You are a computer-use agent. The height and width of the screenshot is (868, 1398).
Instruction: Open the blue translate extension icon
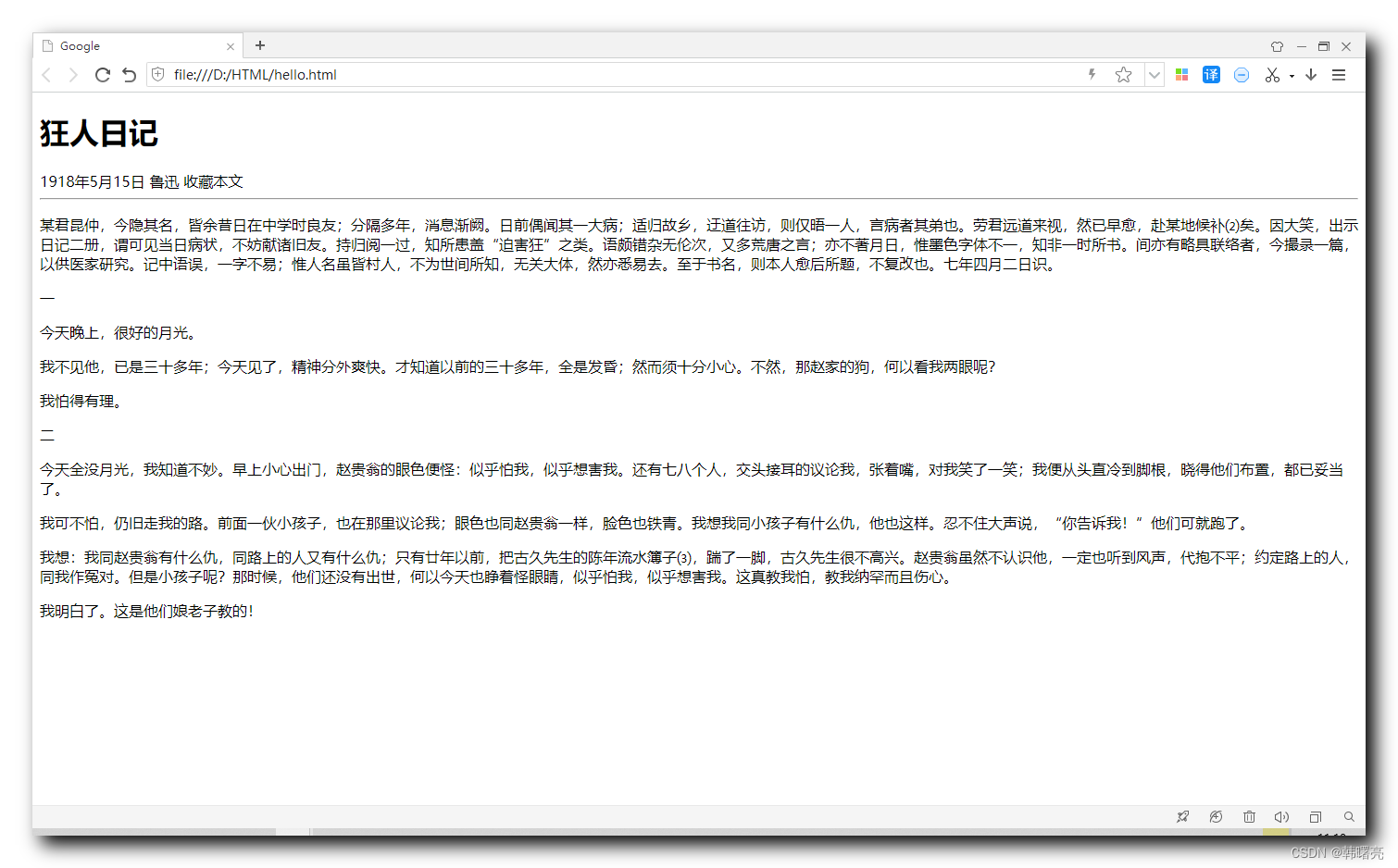[1211, 75]
